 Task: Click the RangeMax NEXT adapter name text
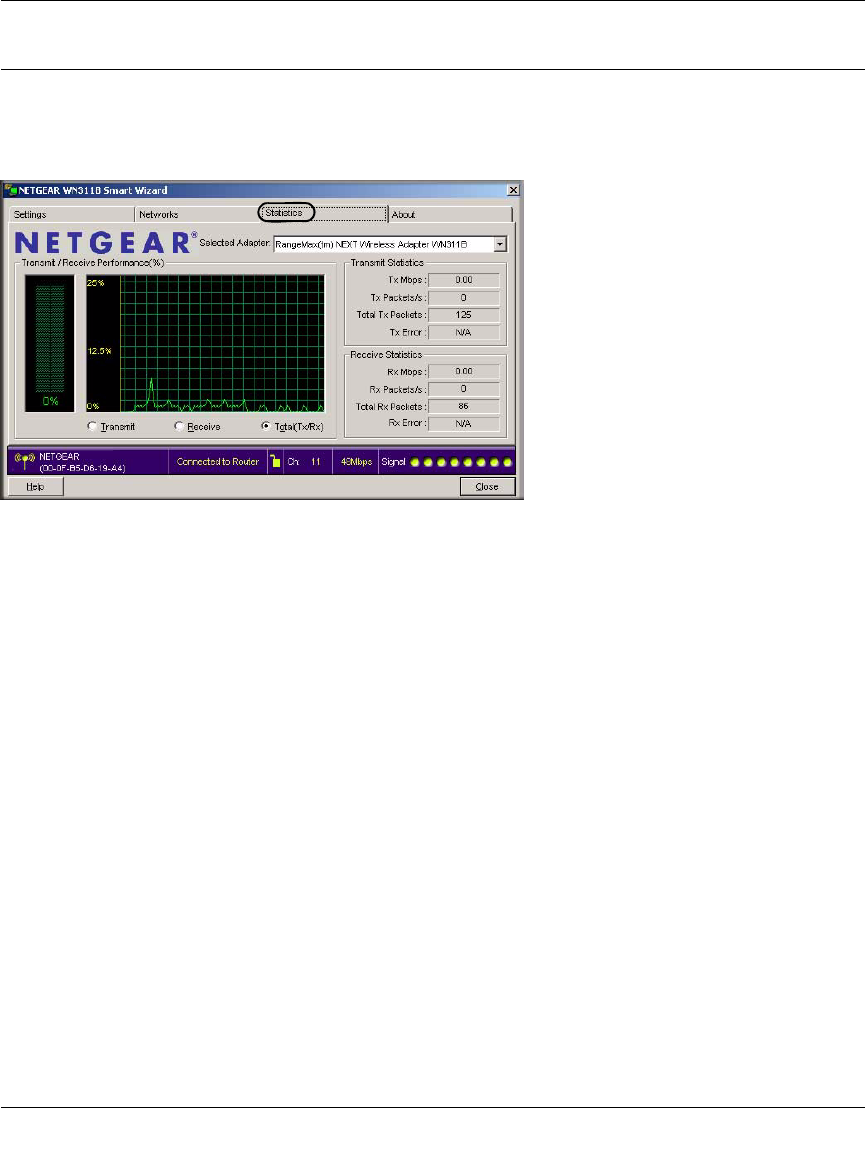coord(371,245)
